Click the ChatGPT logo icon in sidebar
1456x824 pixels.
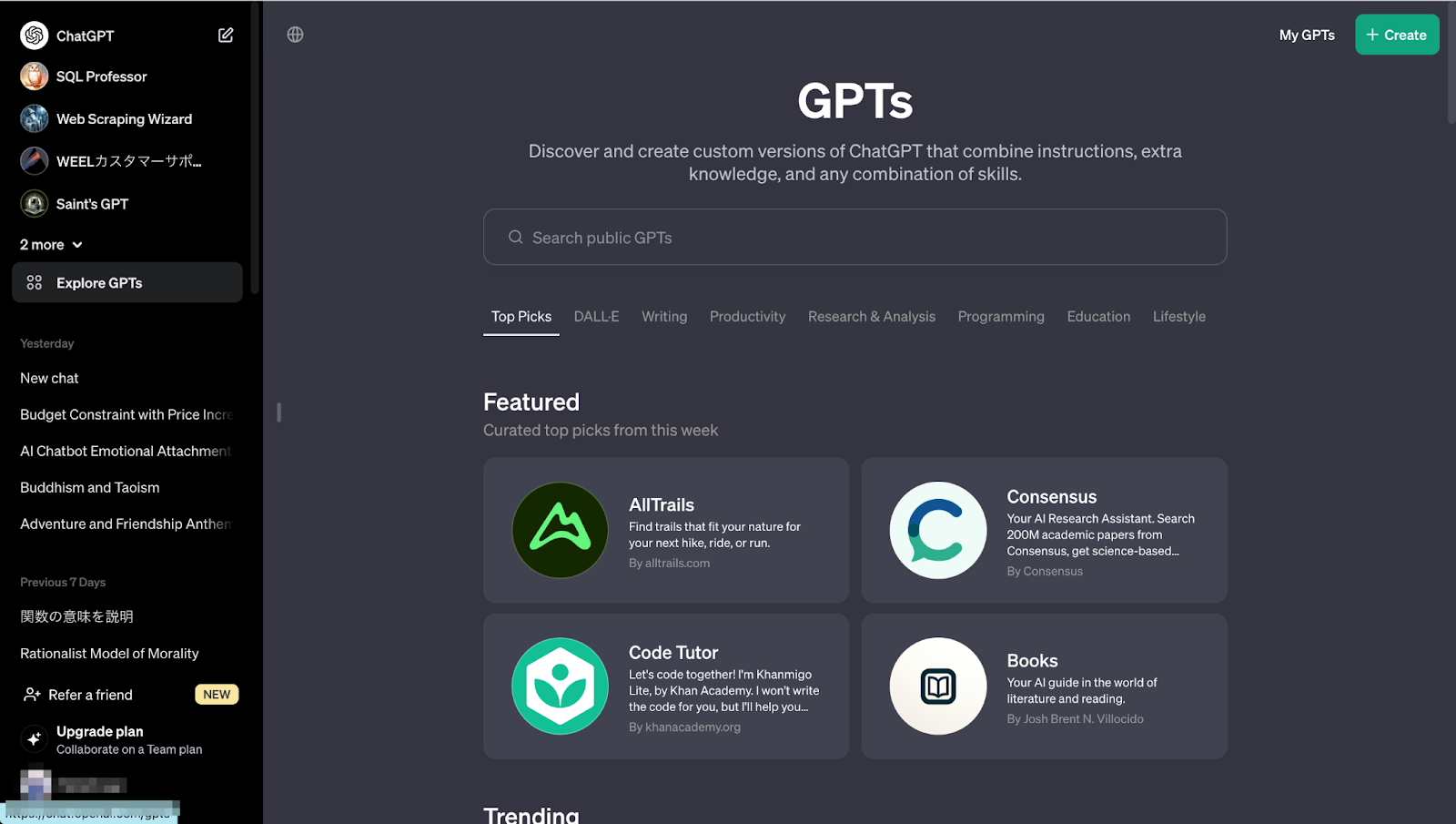click(x=35, y=36)
